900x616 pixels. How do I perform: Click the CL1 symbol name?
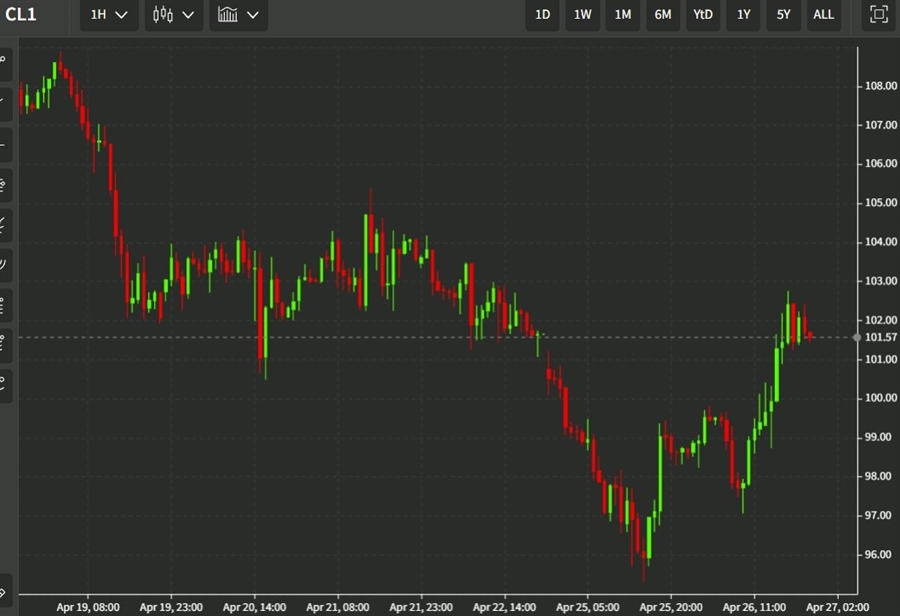click(21, 14)
